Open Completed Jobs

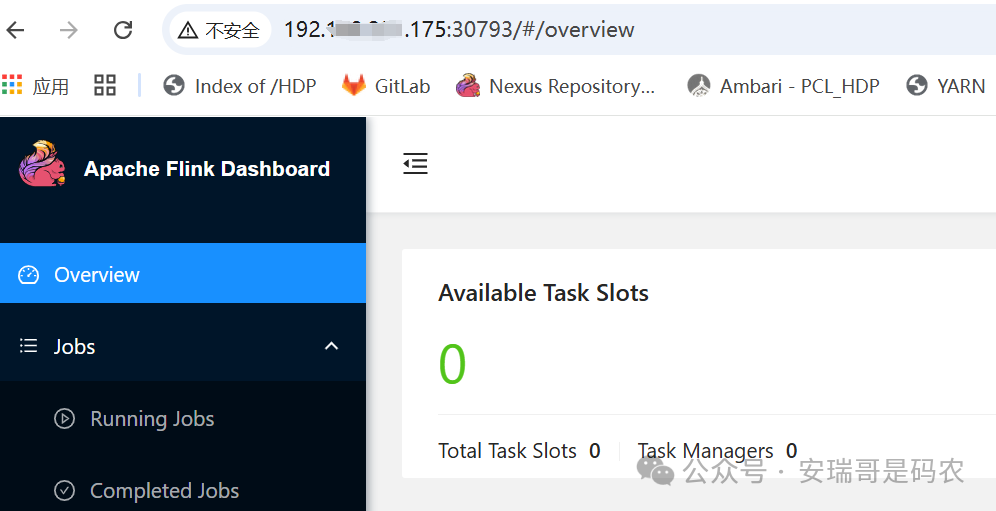(x=165, y=491)
